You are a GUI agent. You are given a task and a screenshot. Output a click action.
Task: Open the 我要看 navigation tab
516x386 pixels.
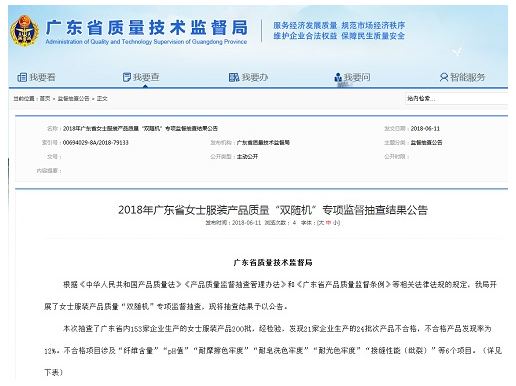coord(36,77)
